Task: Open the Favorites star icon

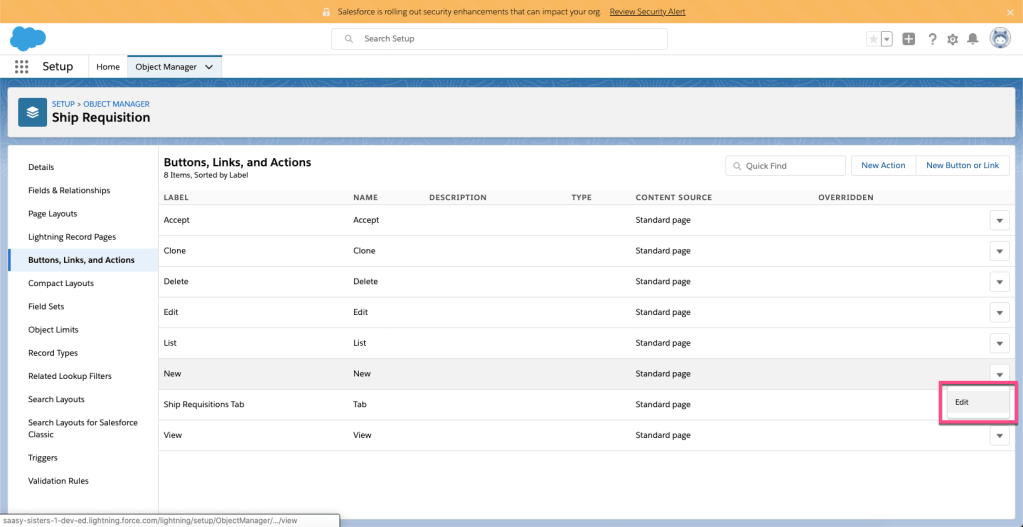Action: [873, 39]
